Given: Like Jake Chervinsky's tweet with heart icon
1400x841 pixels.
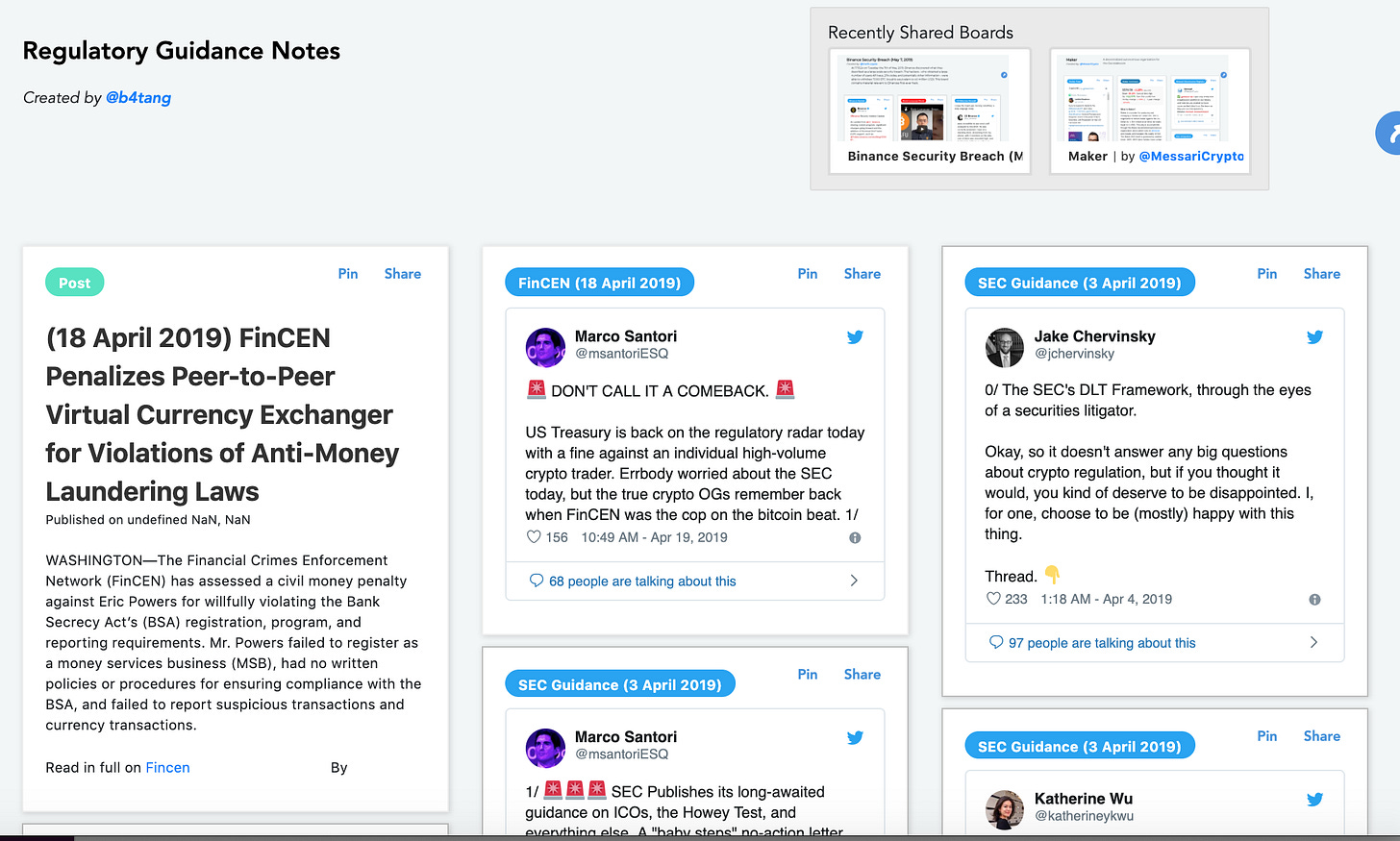Looking at the screenshot, I should point(993,599).
